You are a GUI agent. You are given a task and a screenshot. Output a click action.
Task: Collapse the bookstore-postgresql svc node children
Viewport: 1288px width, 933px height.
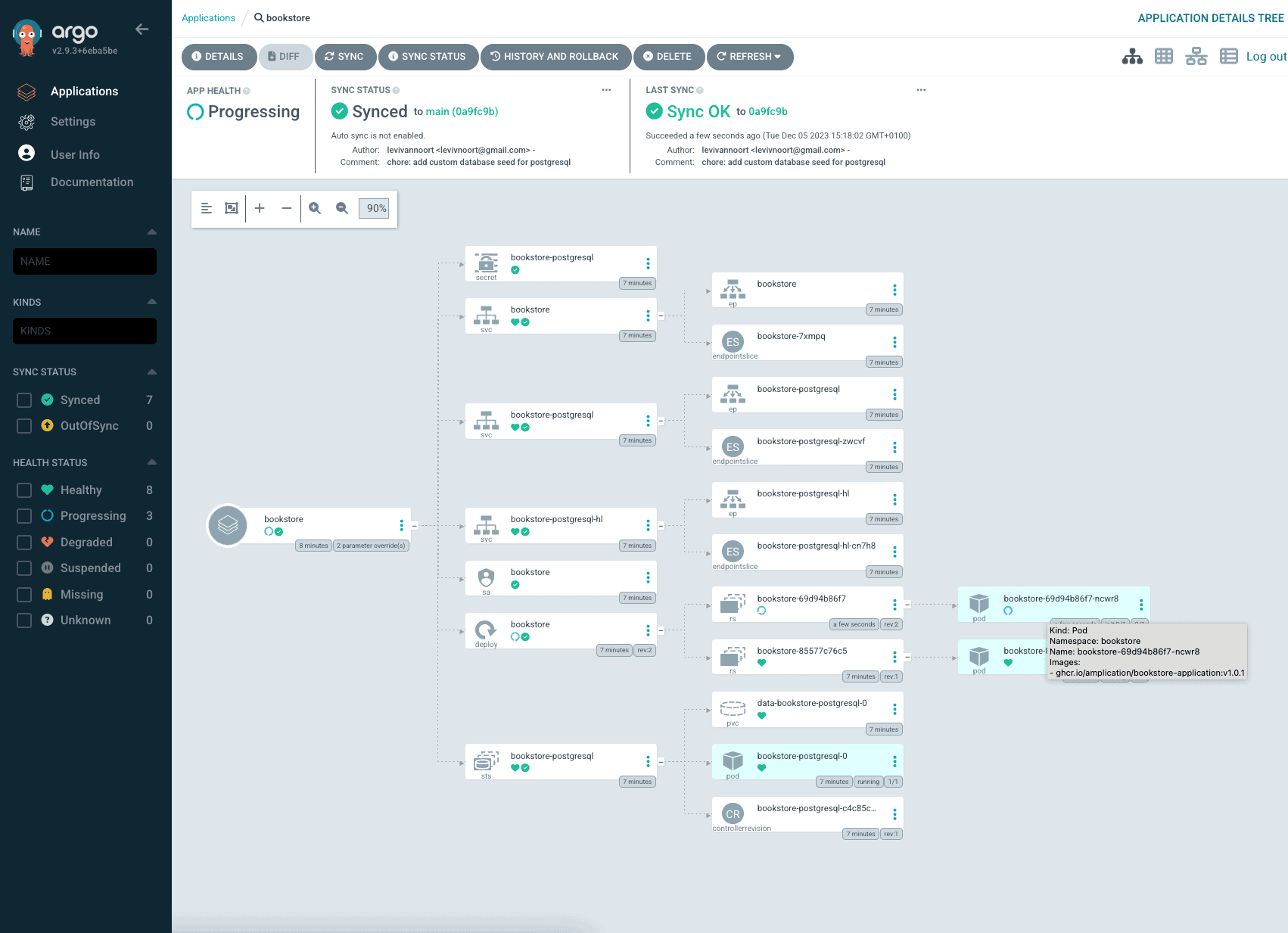click(661, 421)
